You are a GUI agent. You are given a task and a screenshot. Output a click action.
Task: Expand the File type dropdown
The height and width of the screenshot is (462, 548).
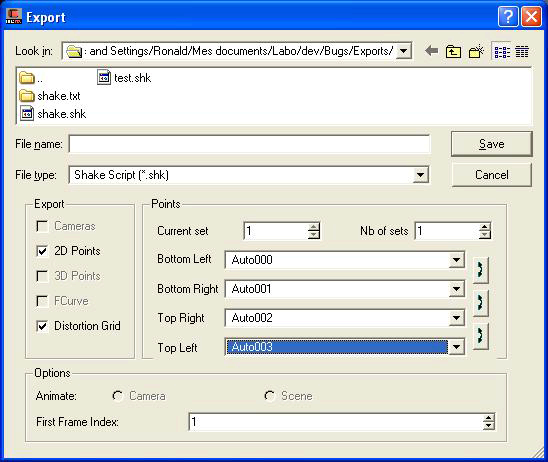coord(420,175)
